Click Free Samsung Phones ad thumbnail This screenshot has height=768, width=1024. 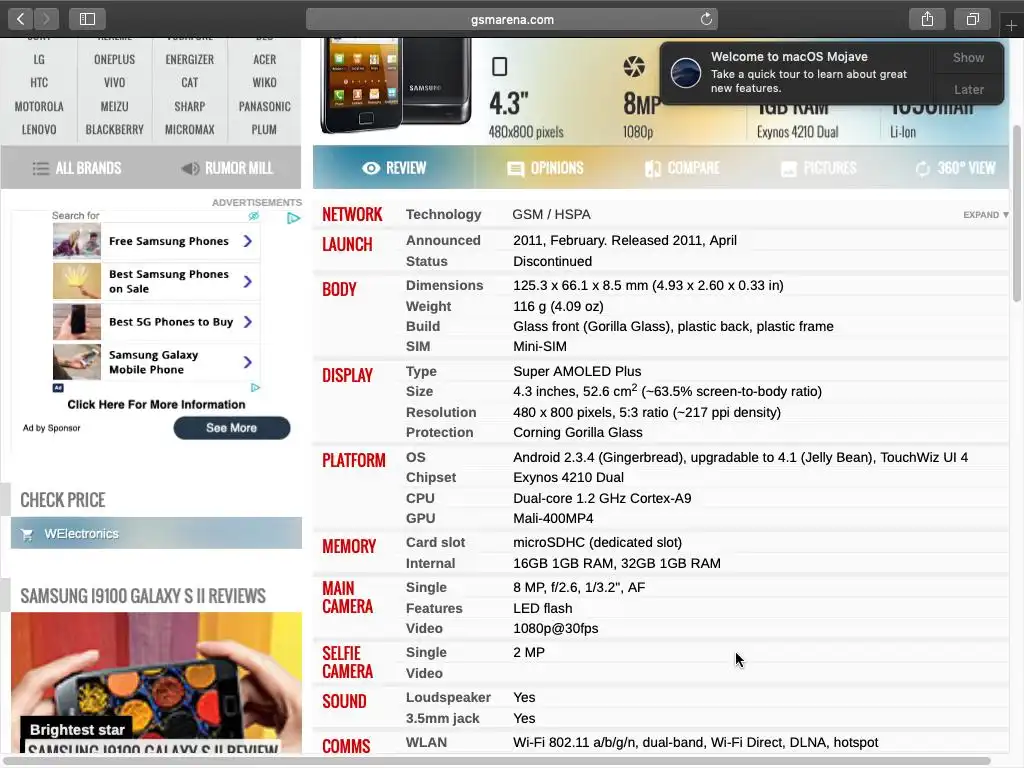point(77,241)
